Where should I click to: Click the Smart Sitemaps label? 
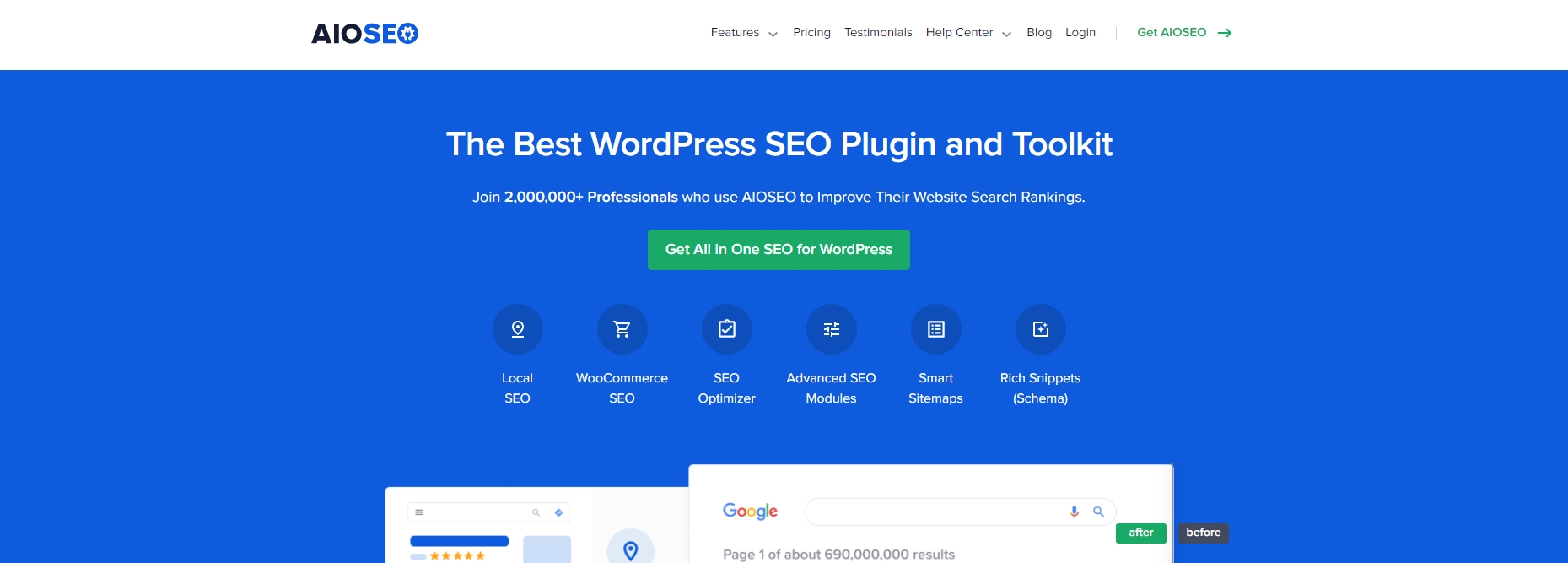click(x=936, y=388)
